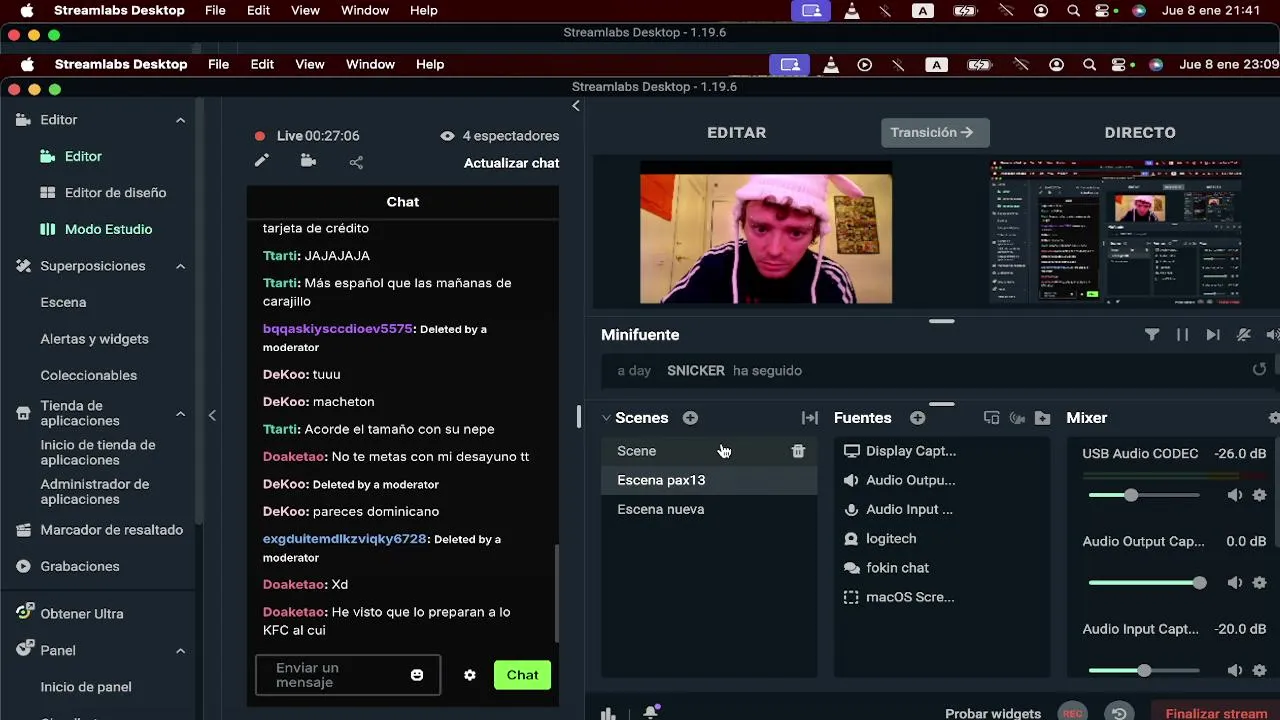This screenshot has width=1280, height=720.
Task: Open Audio Input Capture settings gear
Action: [x=1259, y=671]
